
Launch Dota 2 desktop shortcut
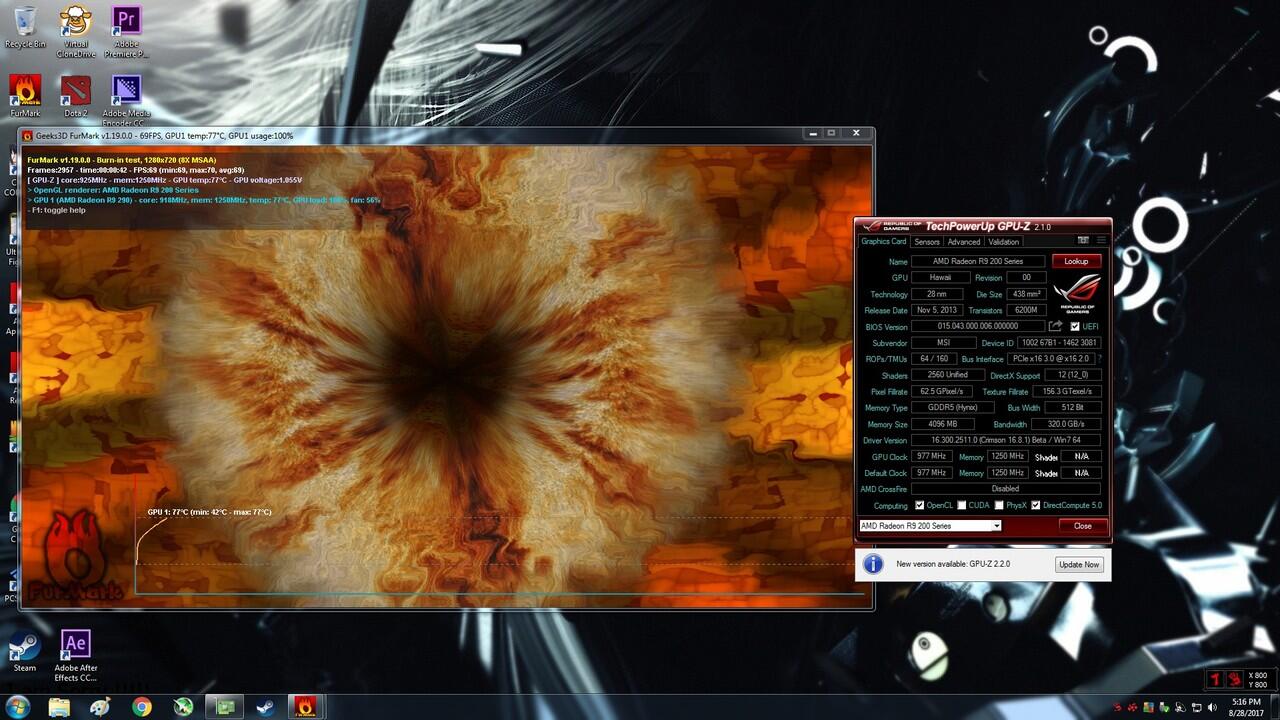76,96
